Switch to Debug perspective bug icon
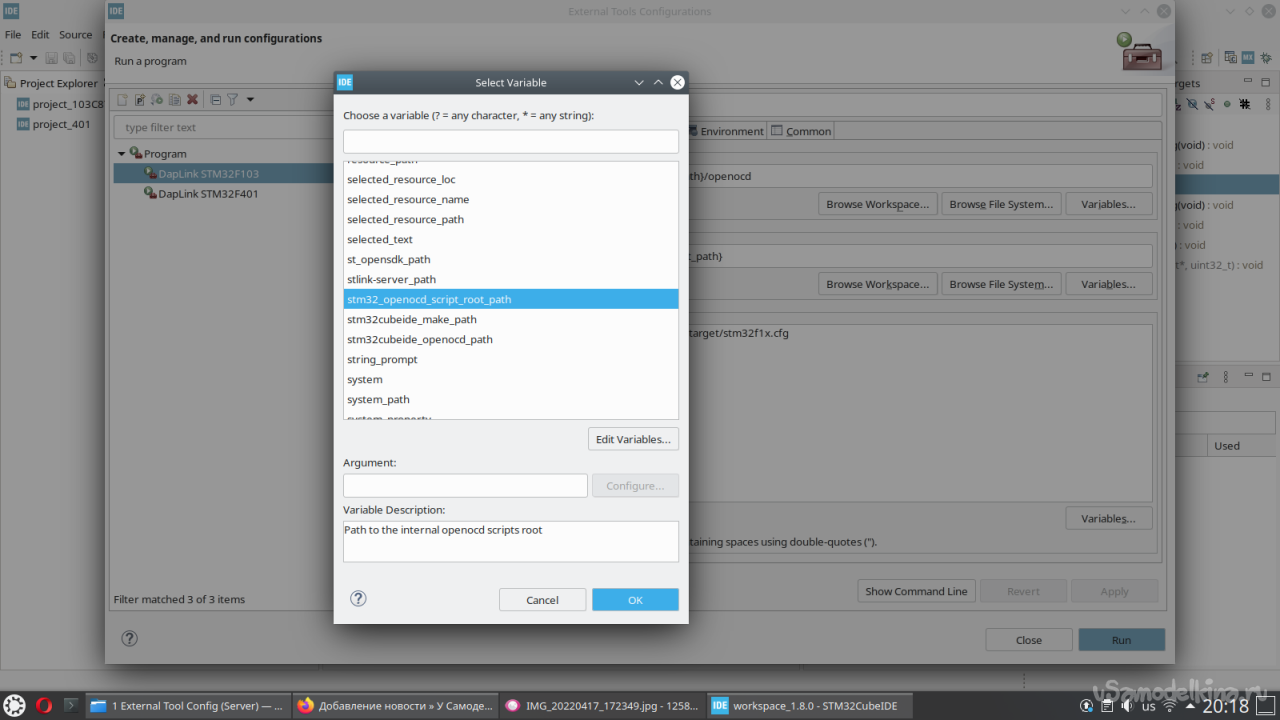This screenshot has width=1280, height=720. click(1267, 58)
